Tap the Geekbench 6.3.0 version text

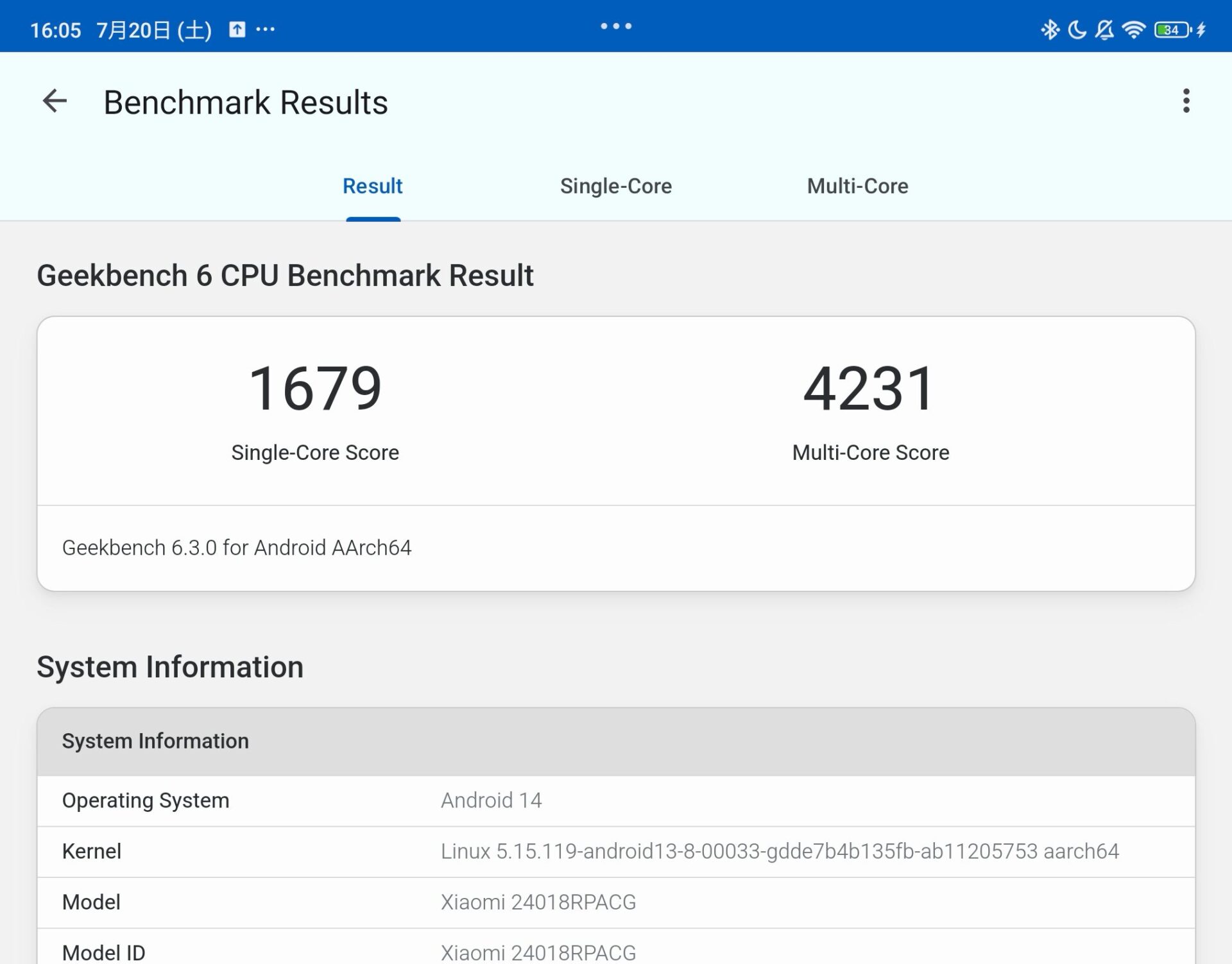tap(237, 548)
